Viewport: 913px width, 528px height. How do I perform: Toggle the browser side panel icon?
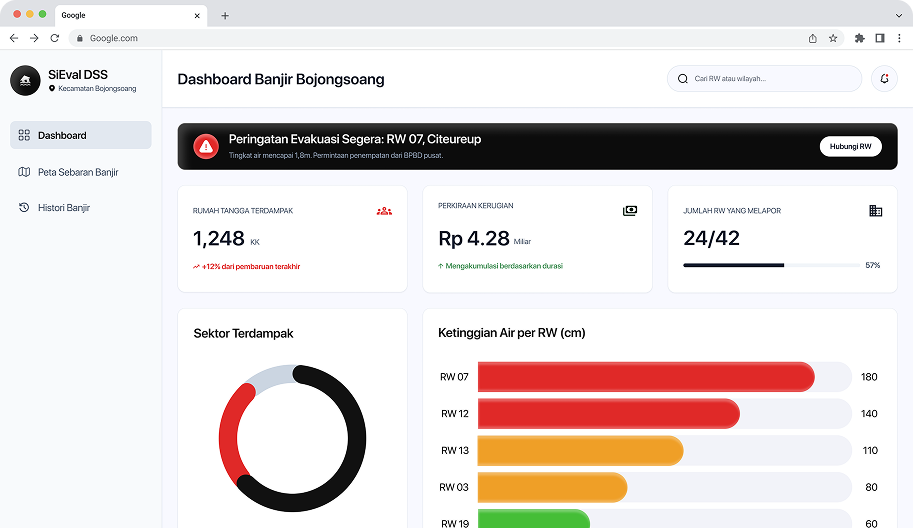coord(880,38)
